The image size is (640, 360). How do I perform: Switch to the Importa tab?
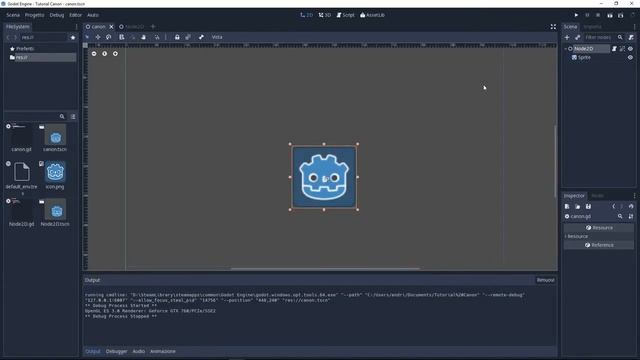[592, 27]
